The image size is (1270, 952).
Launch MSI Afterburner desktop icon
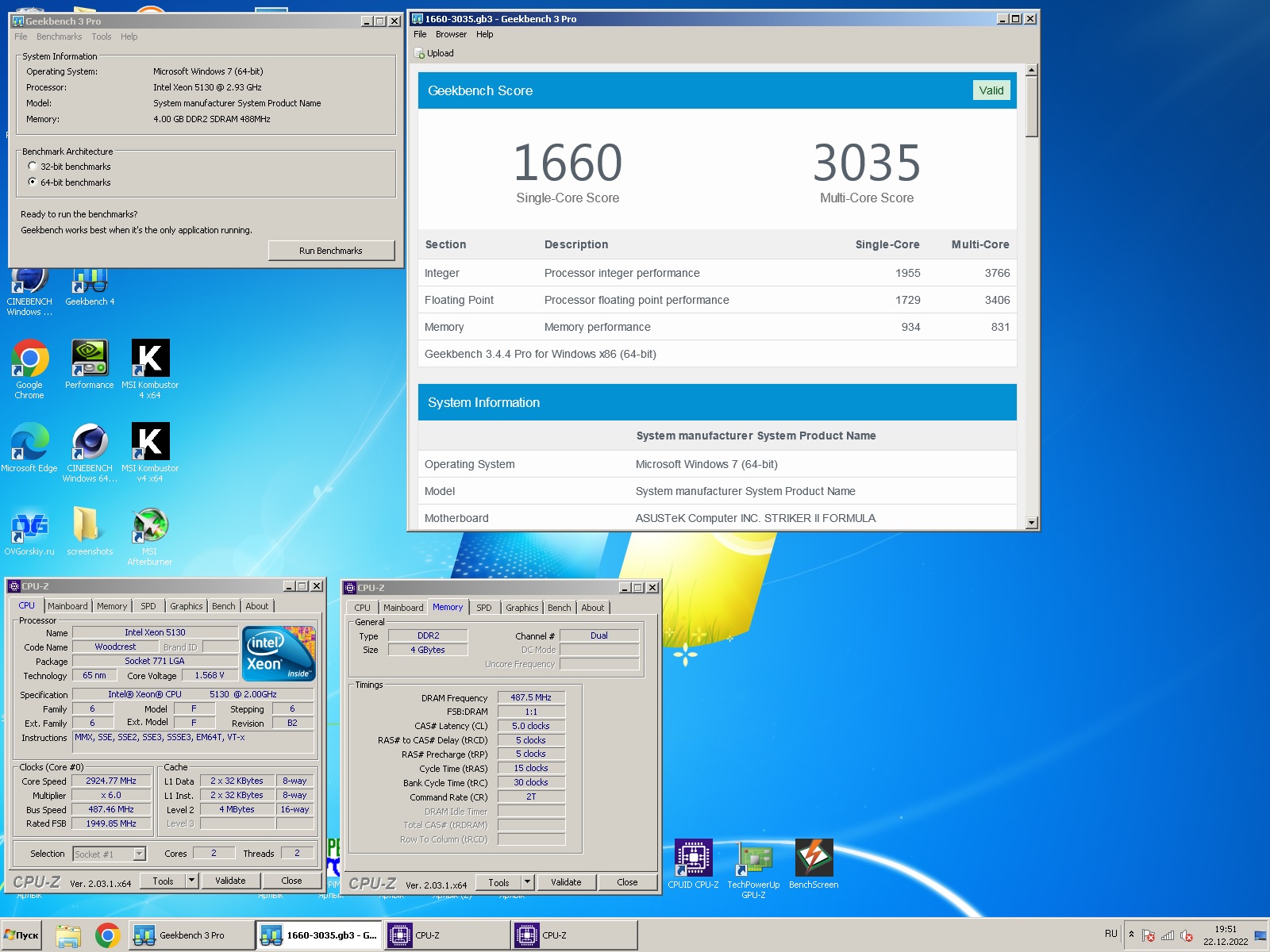[150, 535]
